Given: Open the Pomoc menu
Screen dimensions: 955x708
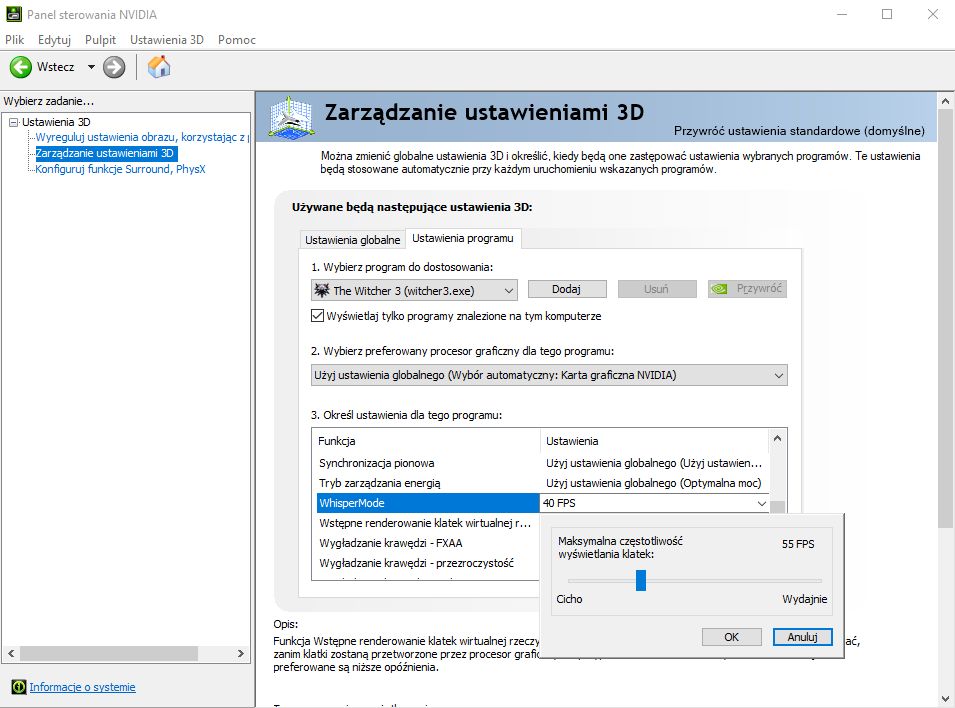Looking at the screenshot, I should coord(237,40).
